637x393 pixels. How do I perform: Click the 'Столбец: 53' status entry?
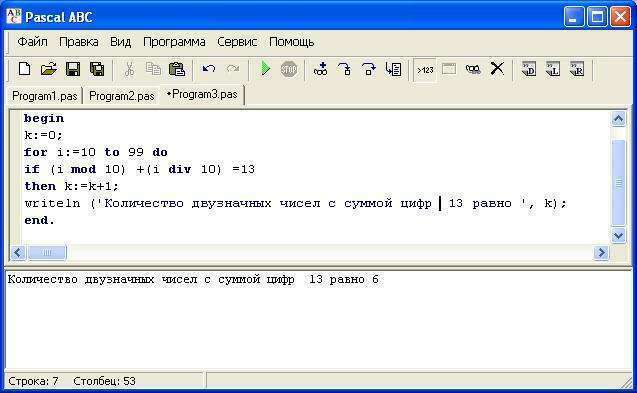click(x=104, y=381)
